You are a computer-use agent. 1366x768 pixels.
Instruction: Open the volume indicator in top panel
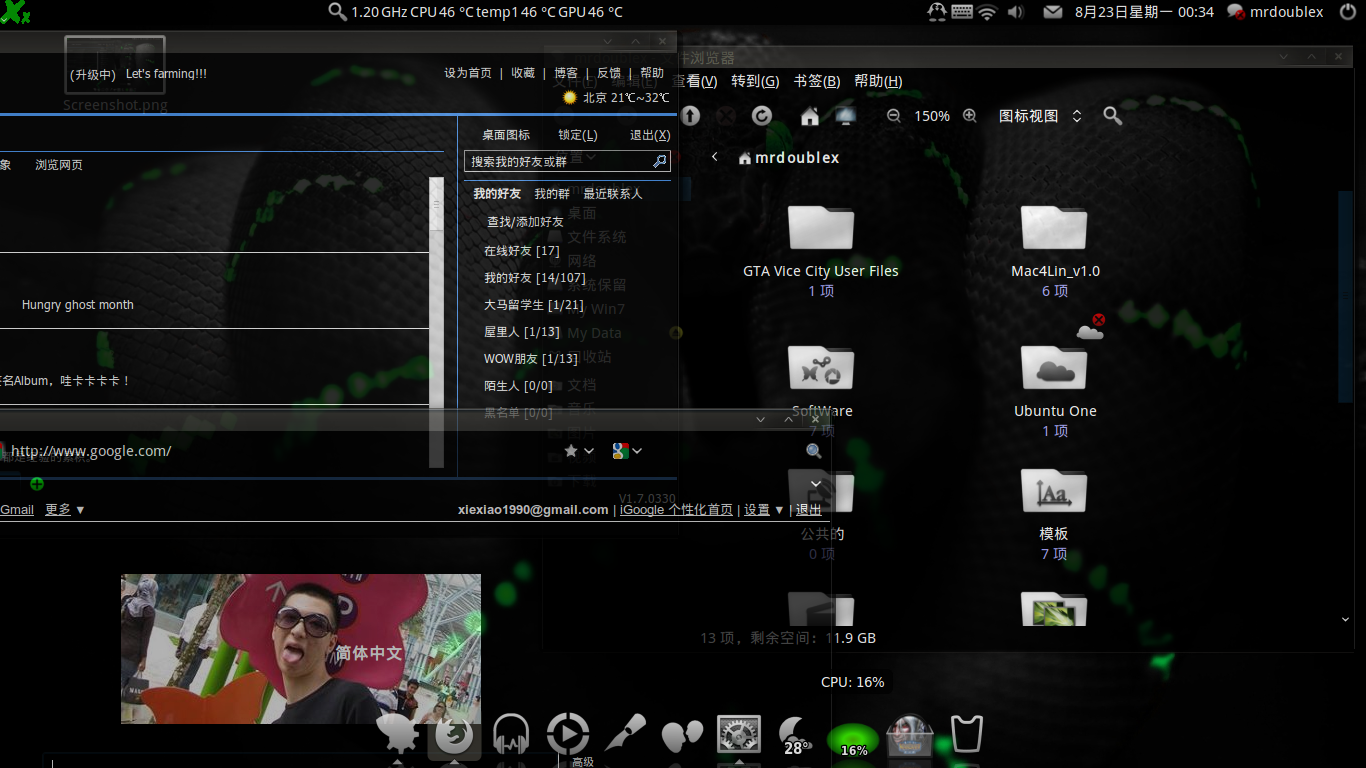pos(1016,12)
